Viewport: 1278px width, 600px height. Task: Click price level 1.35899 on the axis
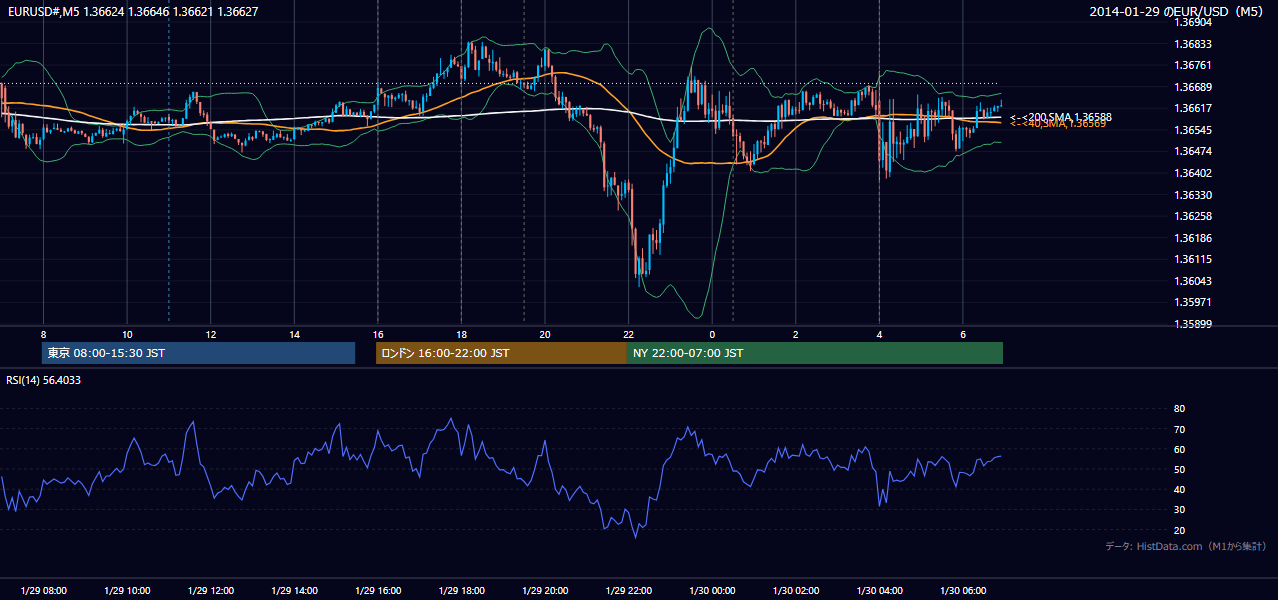(1192, 324)
